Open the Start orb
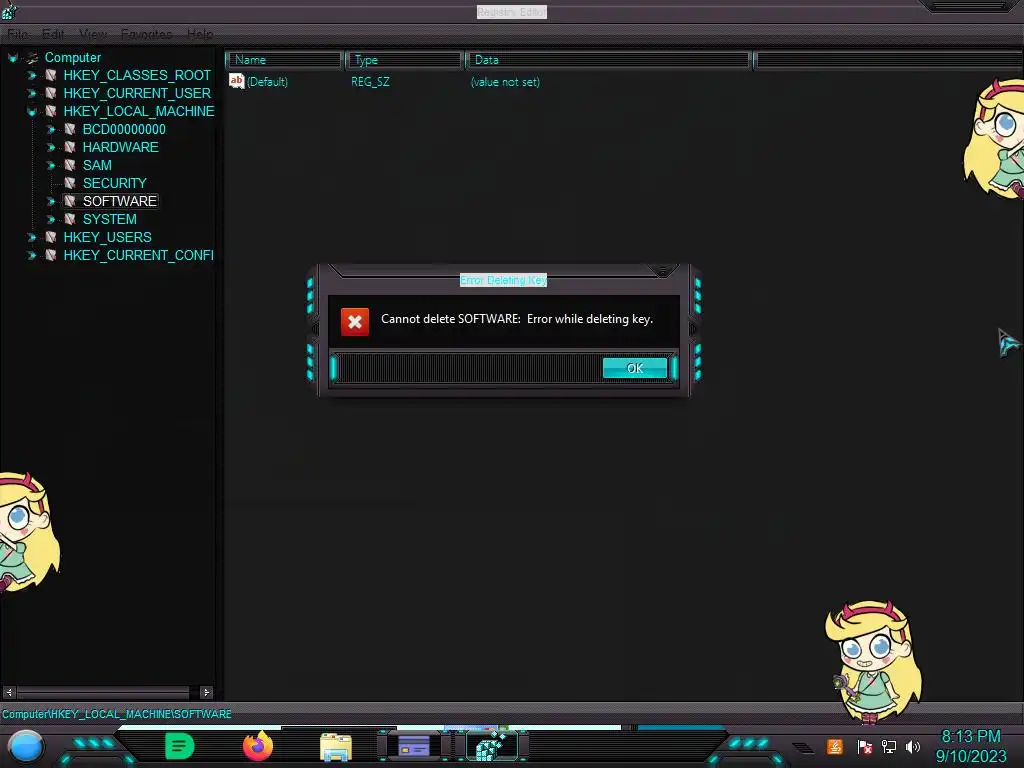Image resolution: width=1024 pixels, height=768 pixels. [26, 747]
